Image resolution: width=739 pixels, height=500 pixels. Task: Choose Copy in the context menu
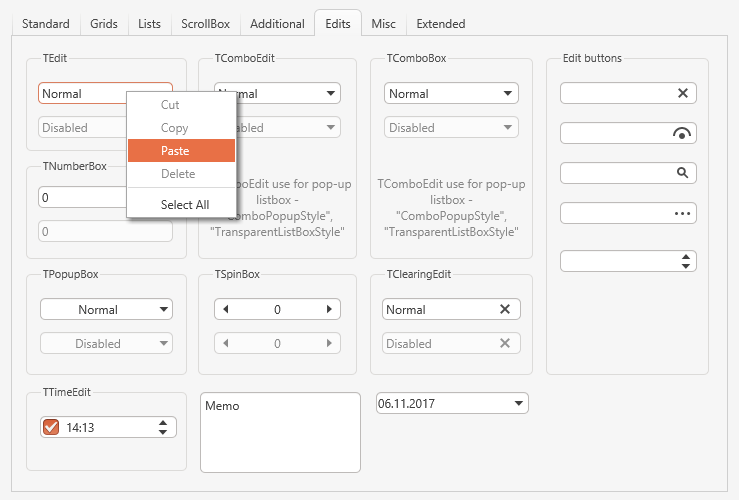point(181,128)
